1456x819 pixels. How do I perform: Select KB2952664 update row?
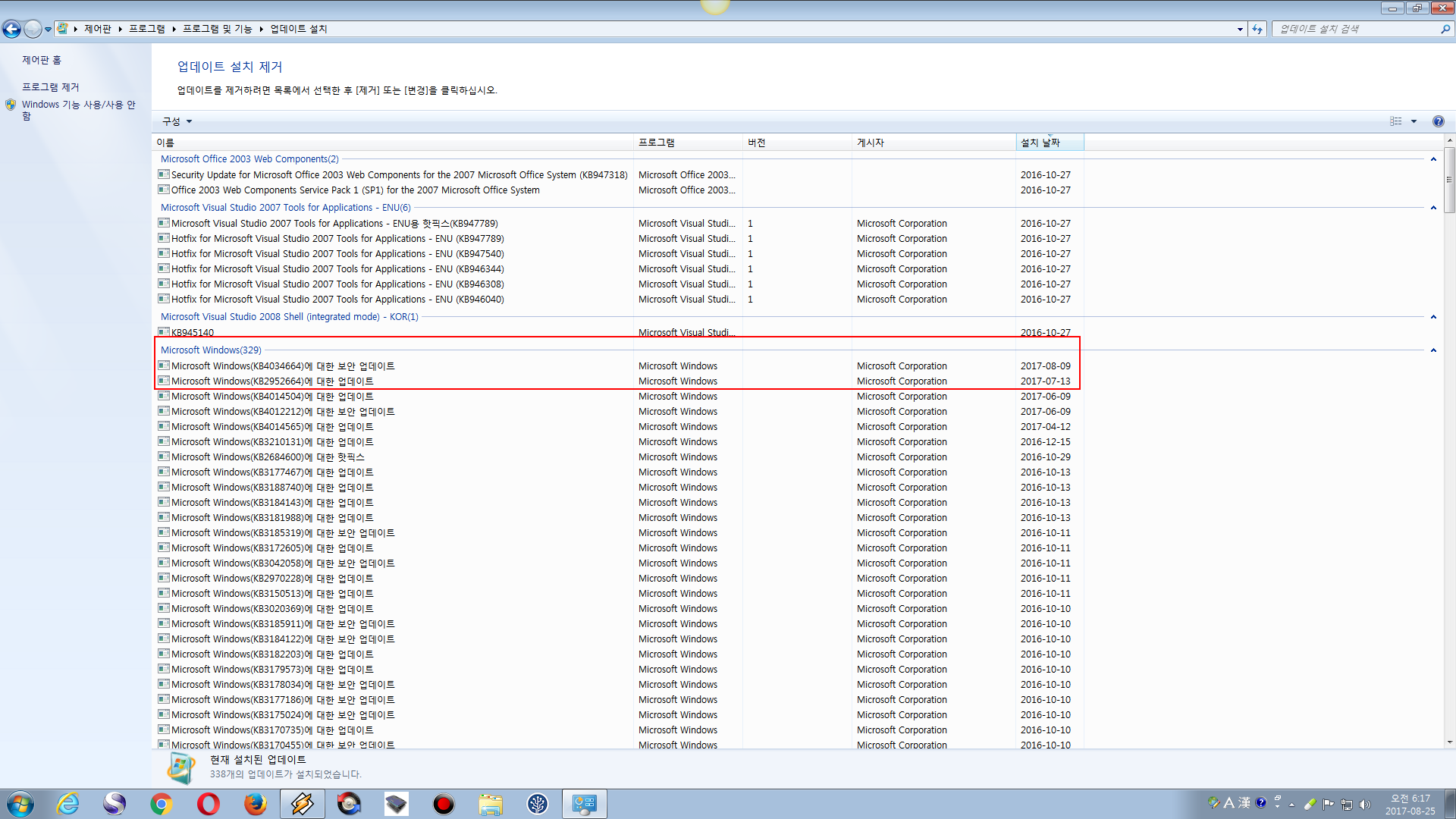620,381
